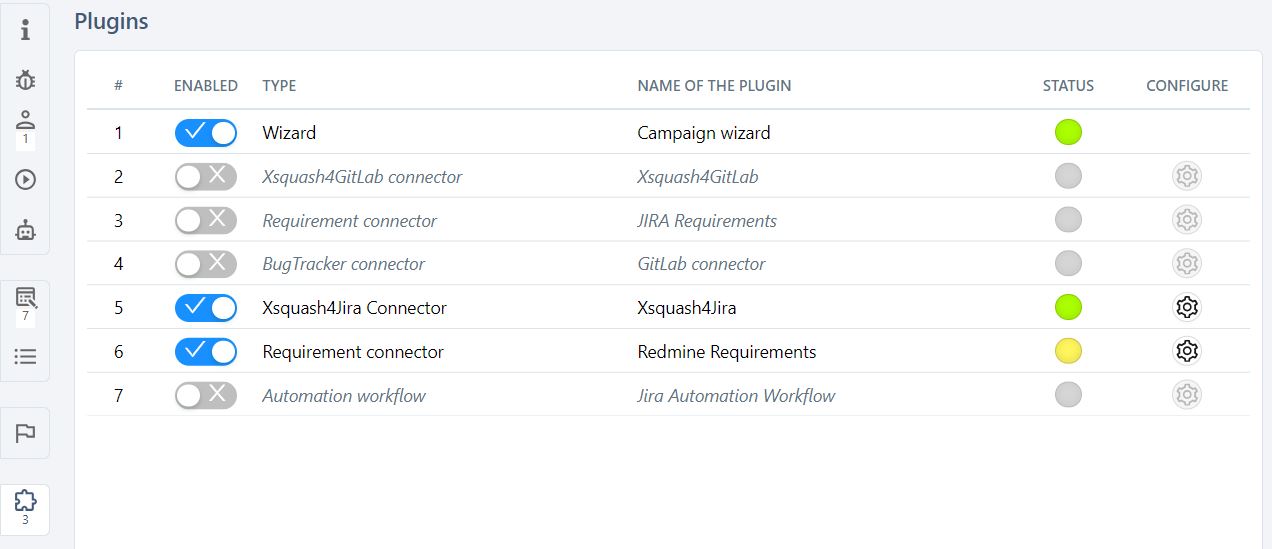Click the yellow status indicator for Redmine

point(1068,351)
